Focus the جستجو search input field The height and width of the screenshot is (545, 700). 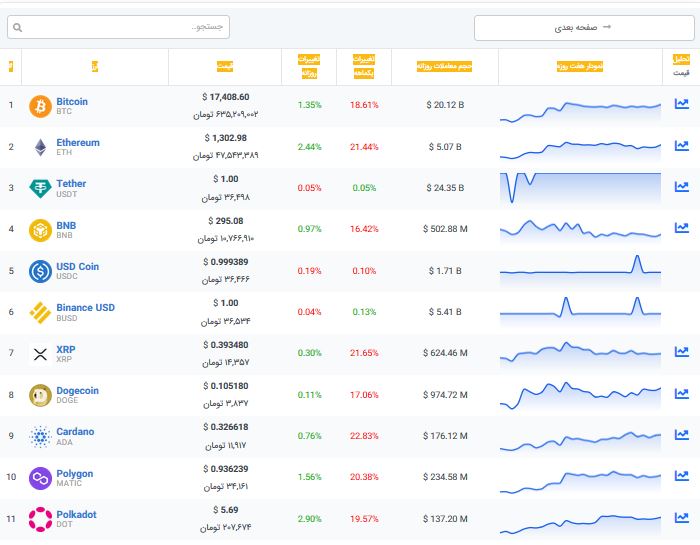tap(118, 27)
